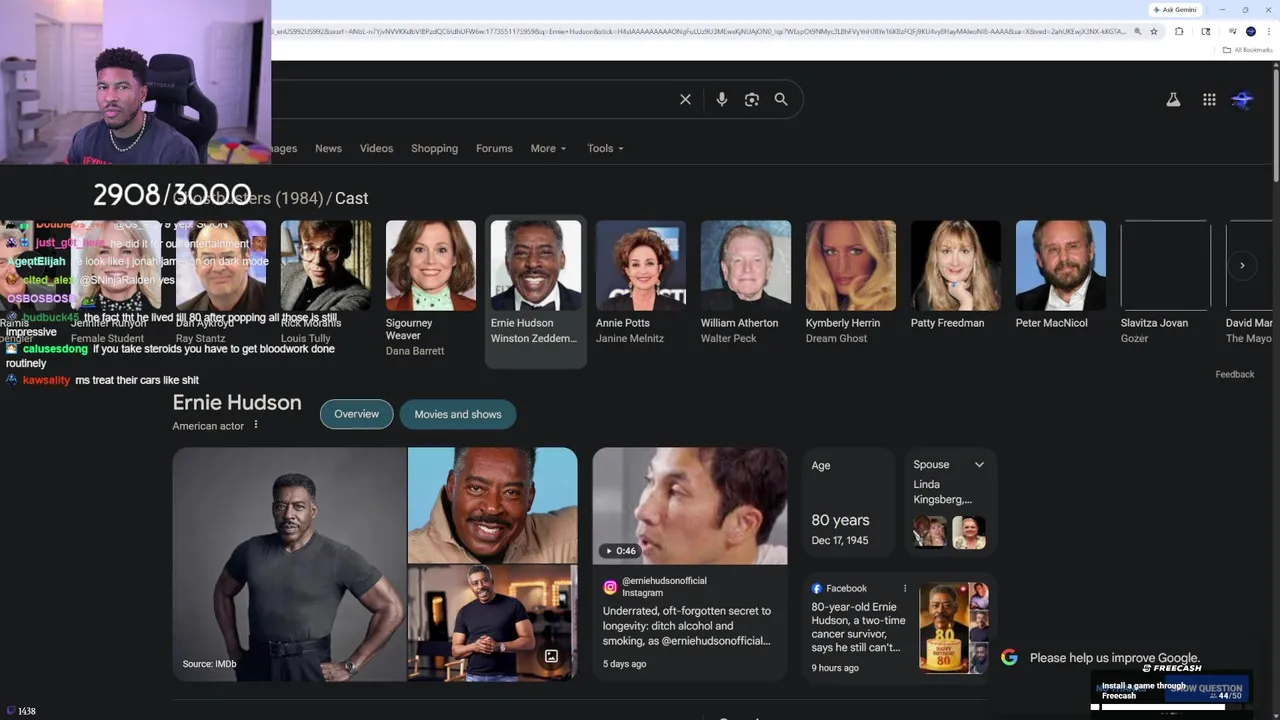Open the Google apps grid
This screenshot has height=720, width=1280.
coord(1209,99)
